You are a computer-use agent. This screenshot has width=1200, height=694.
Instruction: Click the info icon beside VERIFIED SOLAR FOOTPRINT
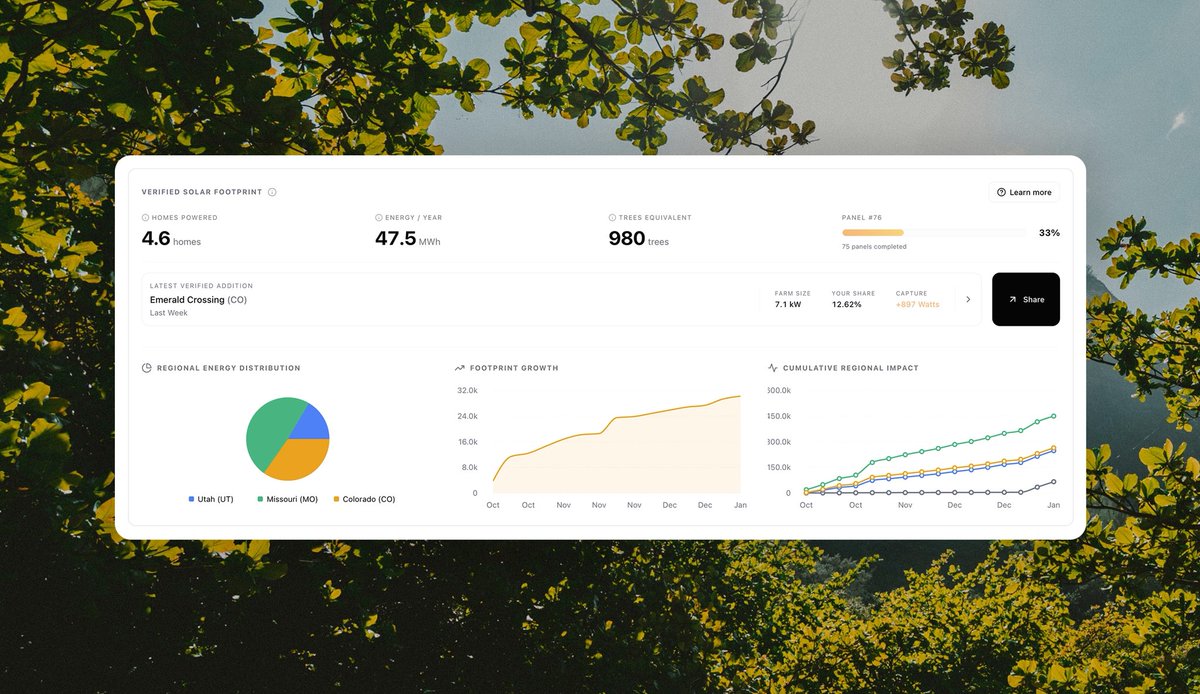pos(272,191)
